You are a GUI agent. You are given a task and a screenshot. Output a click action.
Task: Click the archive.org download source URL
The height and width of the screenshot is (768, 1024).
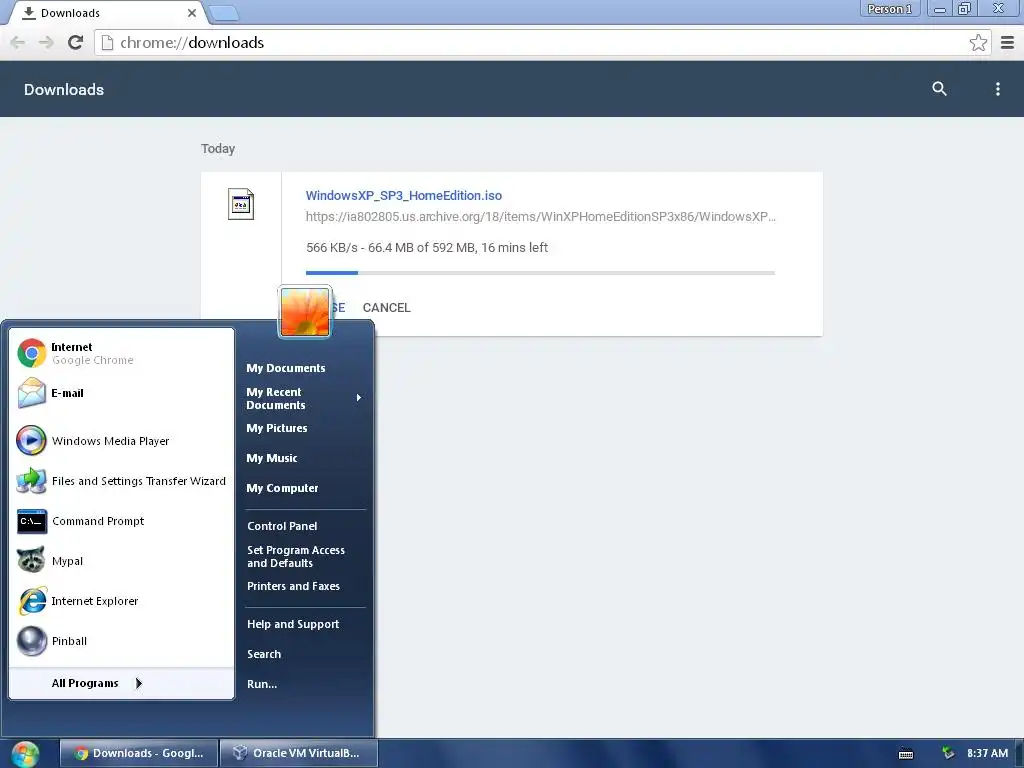coord(541,217)
